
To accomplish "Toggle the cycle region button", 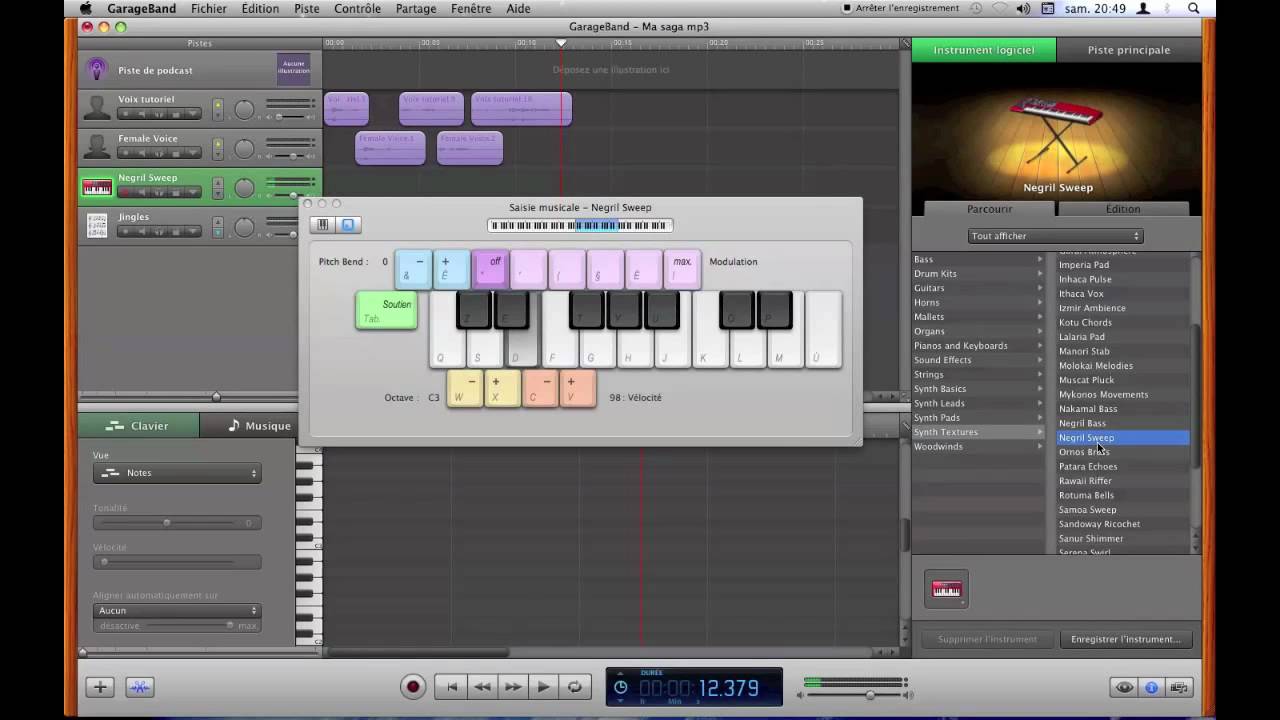I will 574,687.
